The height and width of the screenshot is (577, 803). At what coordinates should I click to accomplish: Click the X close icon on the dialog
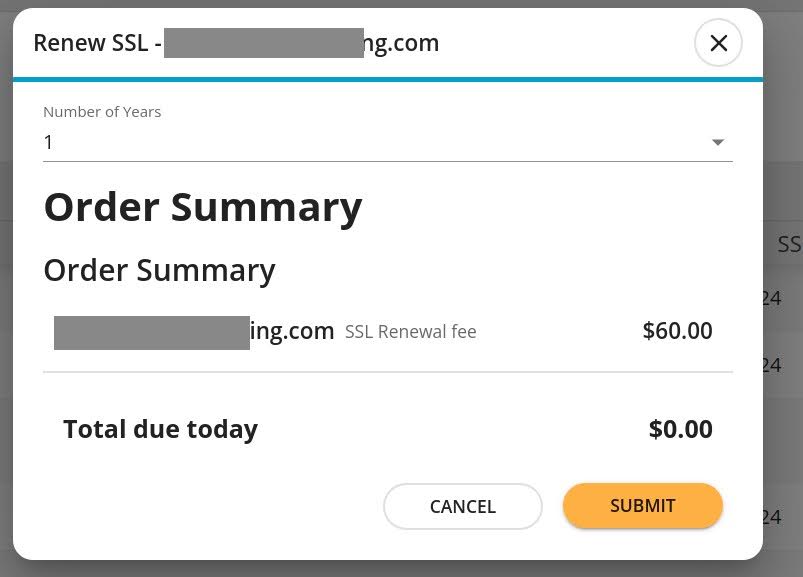tap(718, 43)
